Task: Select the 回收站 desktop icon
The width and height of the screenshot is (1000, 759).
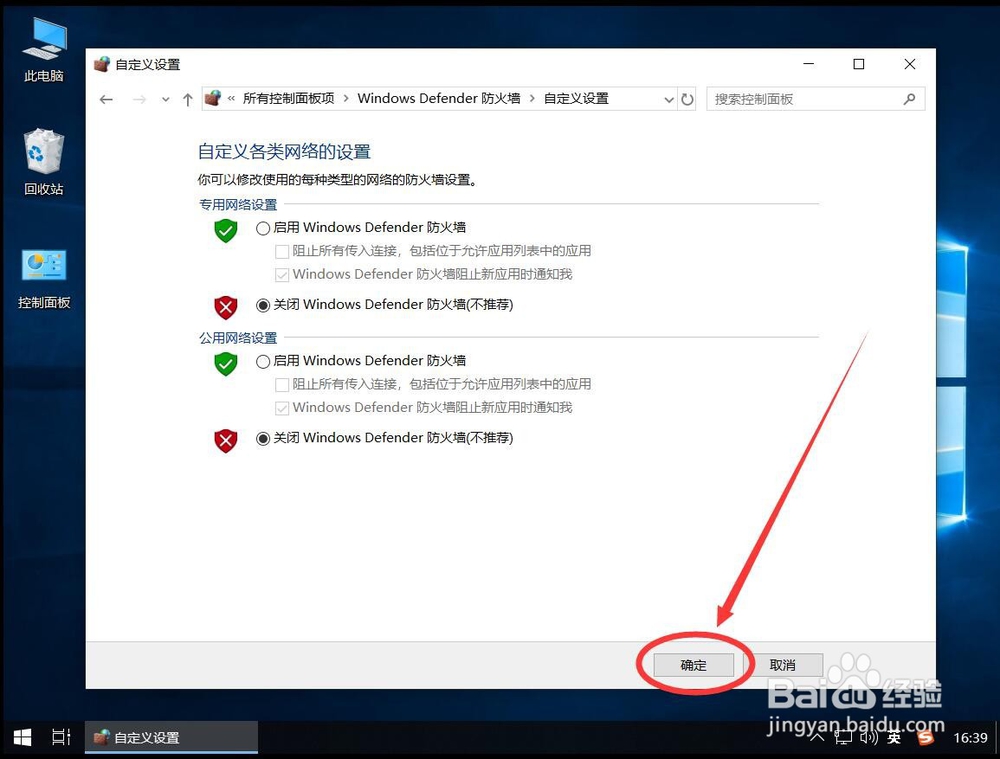Action: point(44,163)
